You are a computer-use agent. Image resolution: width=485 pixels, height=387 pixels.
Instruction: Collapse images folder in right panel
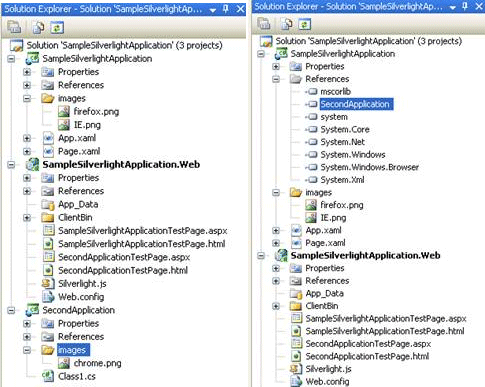[276, 192]
